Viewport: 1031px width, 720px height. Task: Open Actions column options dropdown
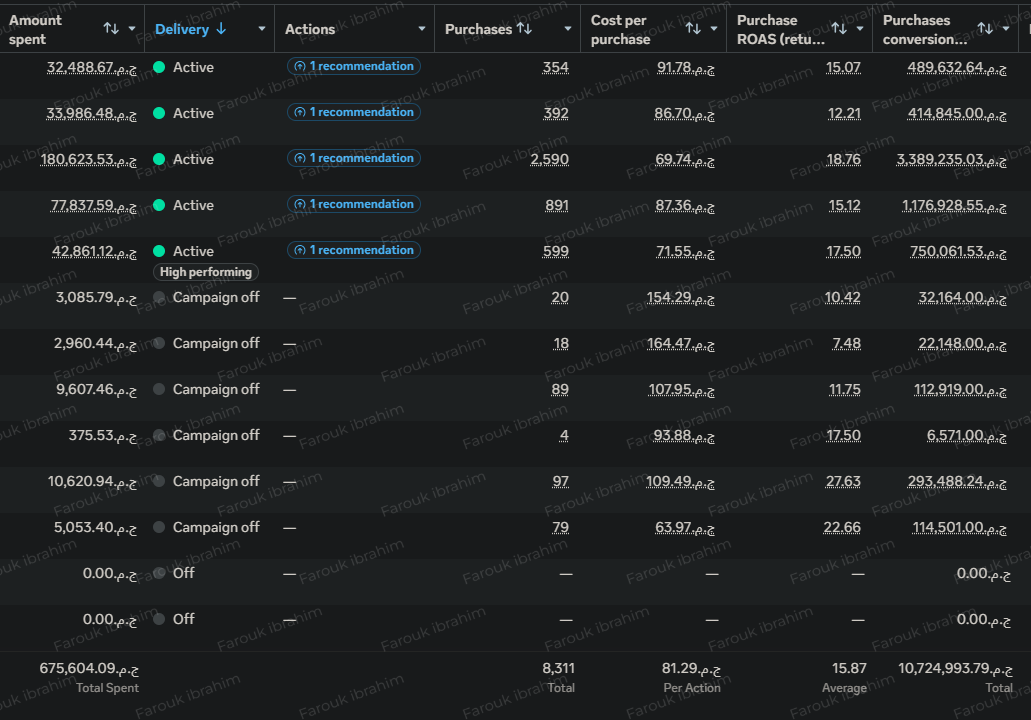click(422, 29)
